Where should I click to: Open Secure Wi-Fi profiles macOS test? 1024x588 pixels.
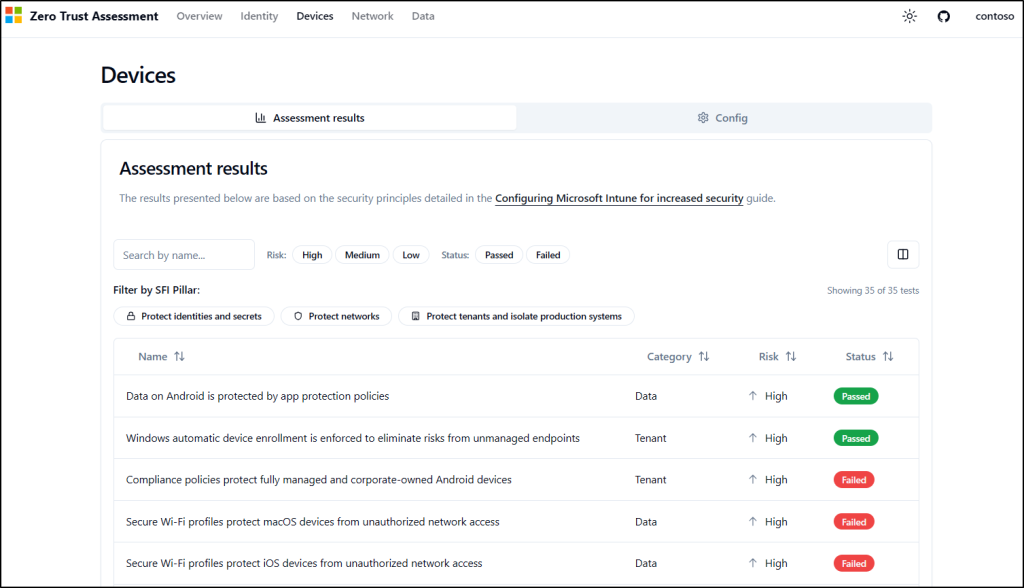tap(313, 522)
